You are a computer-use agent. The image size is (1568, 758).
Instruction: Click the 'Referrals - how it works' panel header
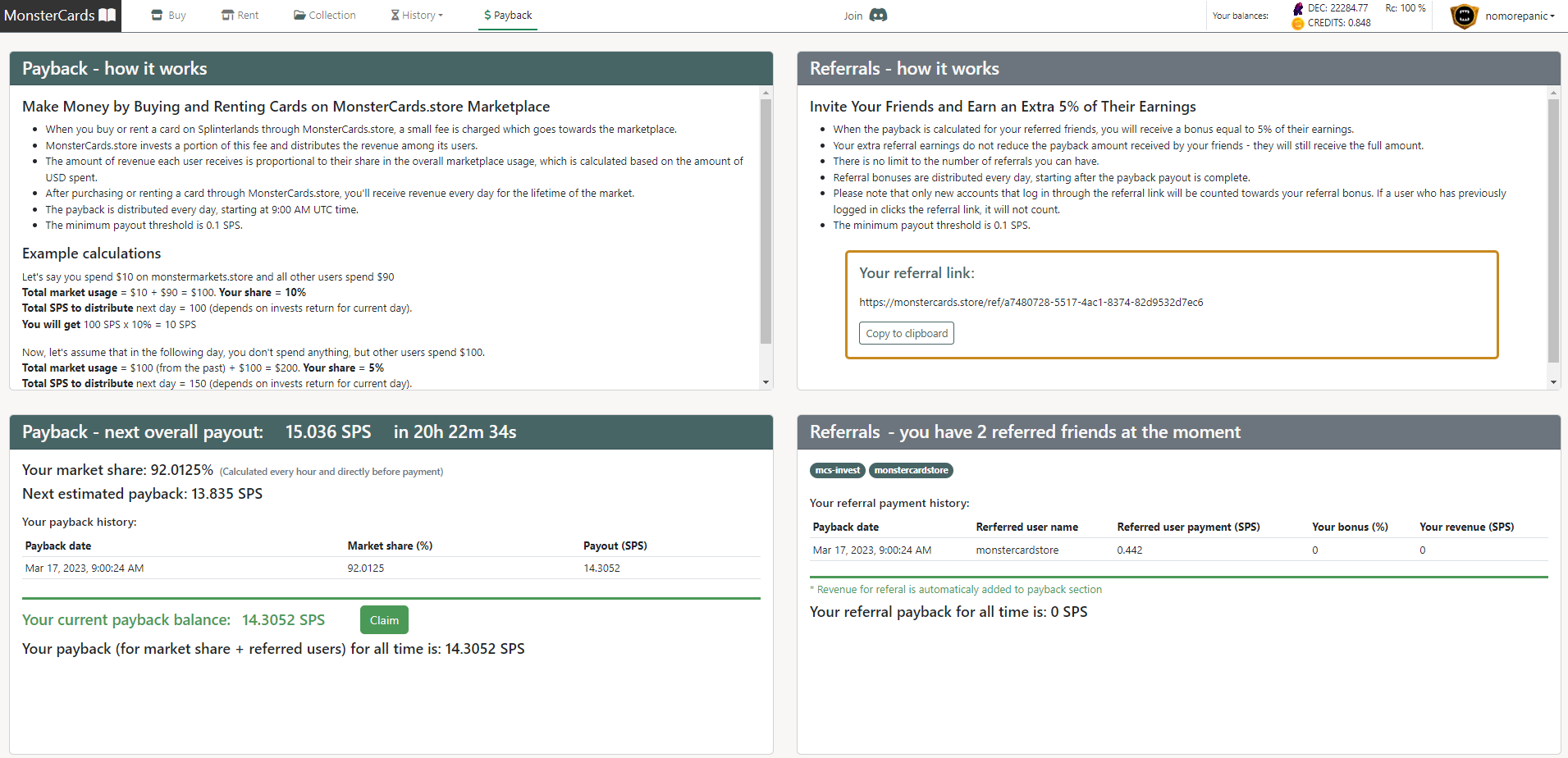tap(1178, 69)
